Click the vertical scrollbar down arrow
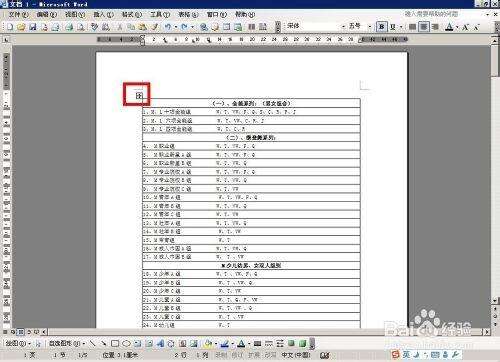The width and height of the screenshot is (500, 362). click(495, 300)
